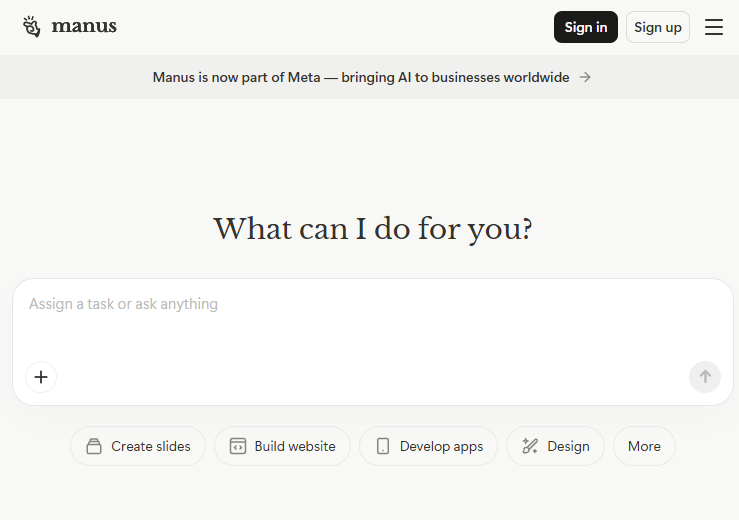Screen dimensions: 739x520
Task: Open the Manus joins Meta announcement banner
Action: (x=360, y=77)
